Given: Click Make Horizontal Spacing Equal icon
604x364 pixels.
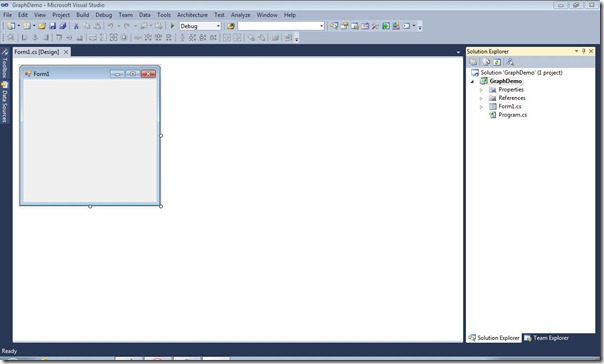Looking at the screenshot, I should click(x=138, y=37).
